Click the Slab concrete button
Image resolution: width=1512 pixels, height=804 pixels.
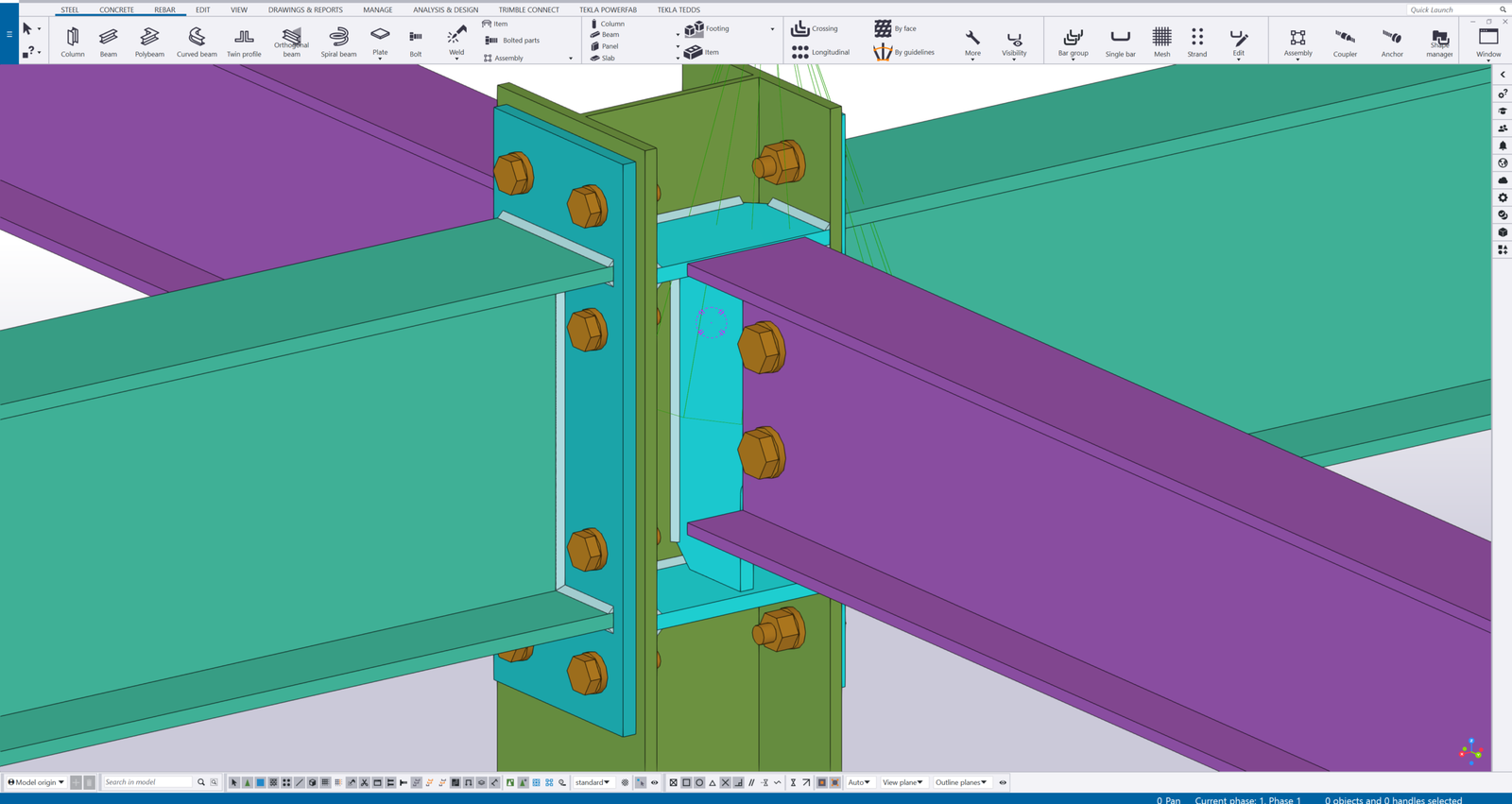click(x=602, y=58)
